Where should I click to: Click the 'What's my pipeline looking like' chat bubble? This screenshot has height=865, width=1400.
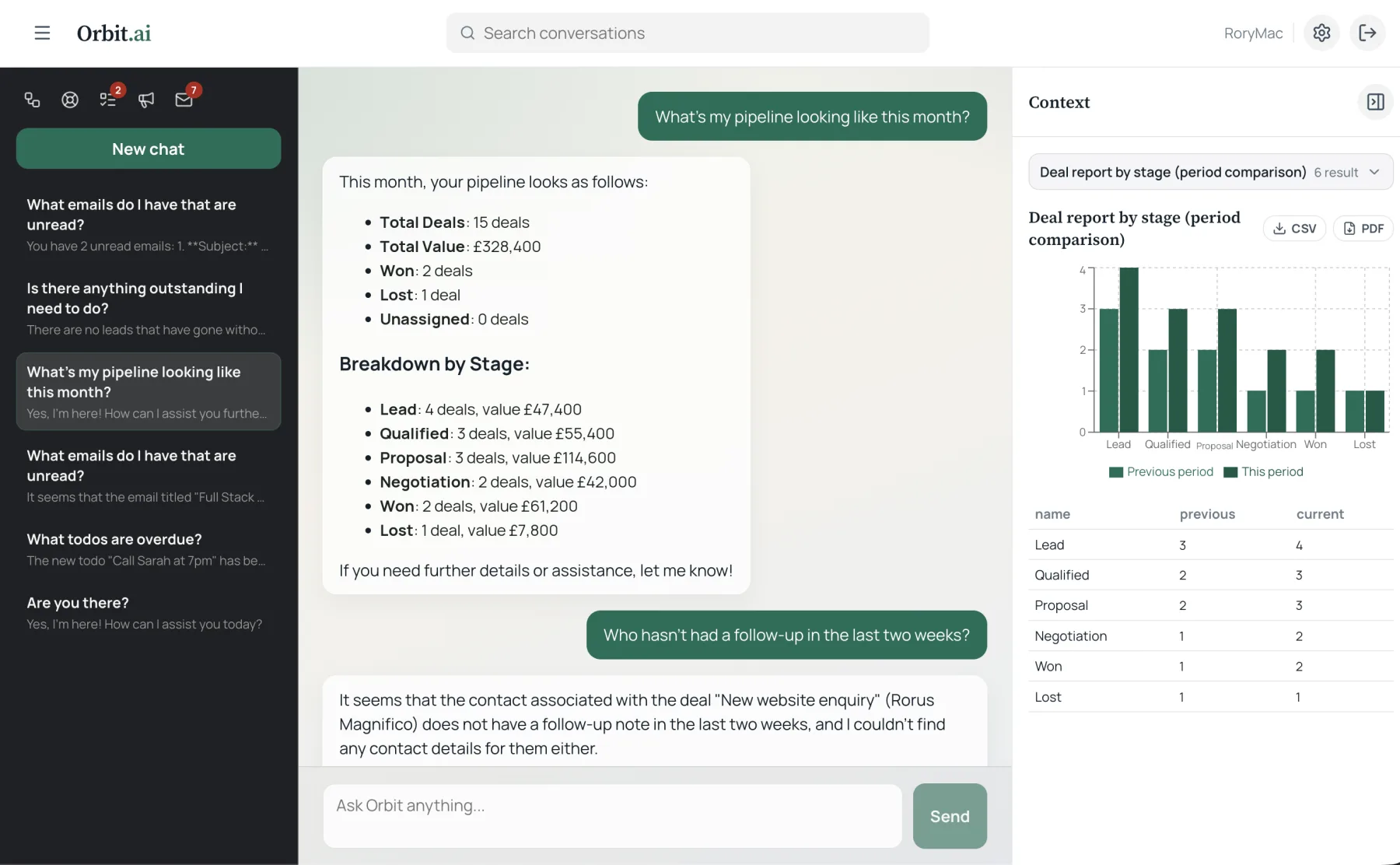812,117
